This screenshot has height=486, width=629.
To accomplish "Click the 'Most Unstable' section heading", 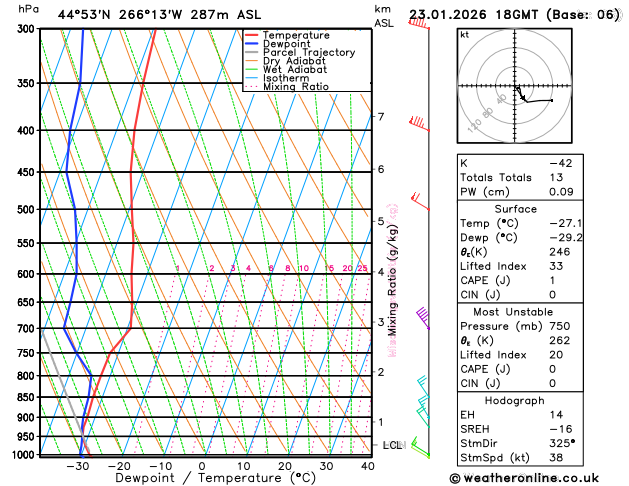I will [x=513, y=312].
